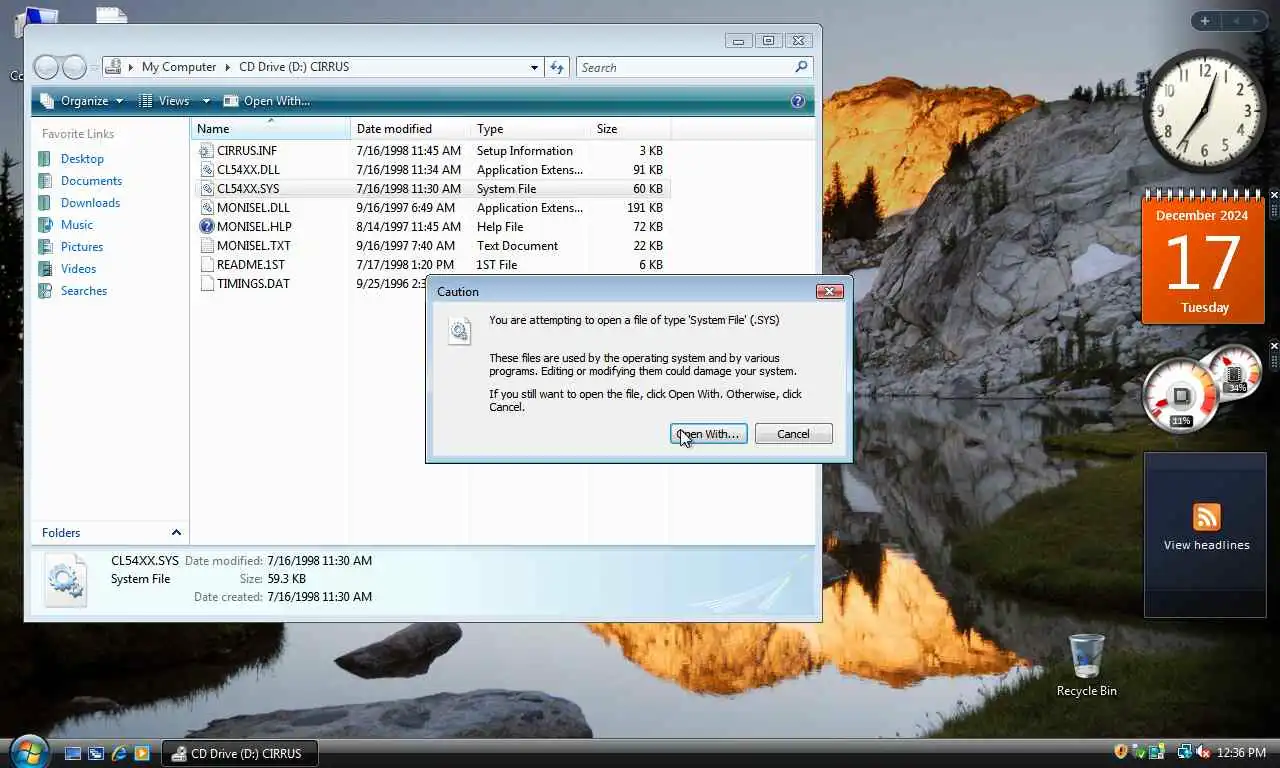Add gadgets with the sidebar plus button
The height and width of the screenshot is (768, 1280).
(x=1205, y=21)
